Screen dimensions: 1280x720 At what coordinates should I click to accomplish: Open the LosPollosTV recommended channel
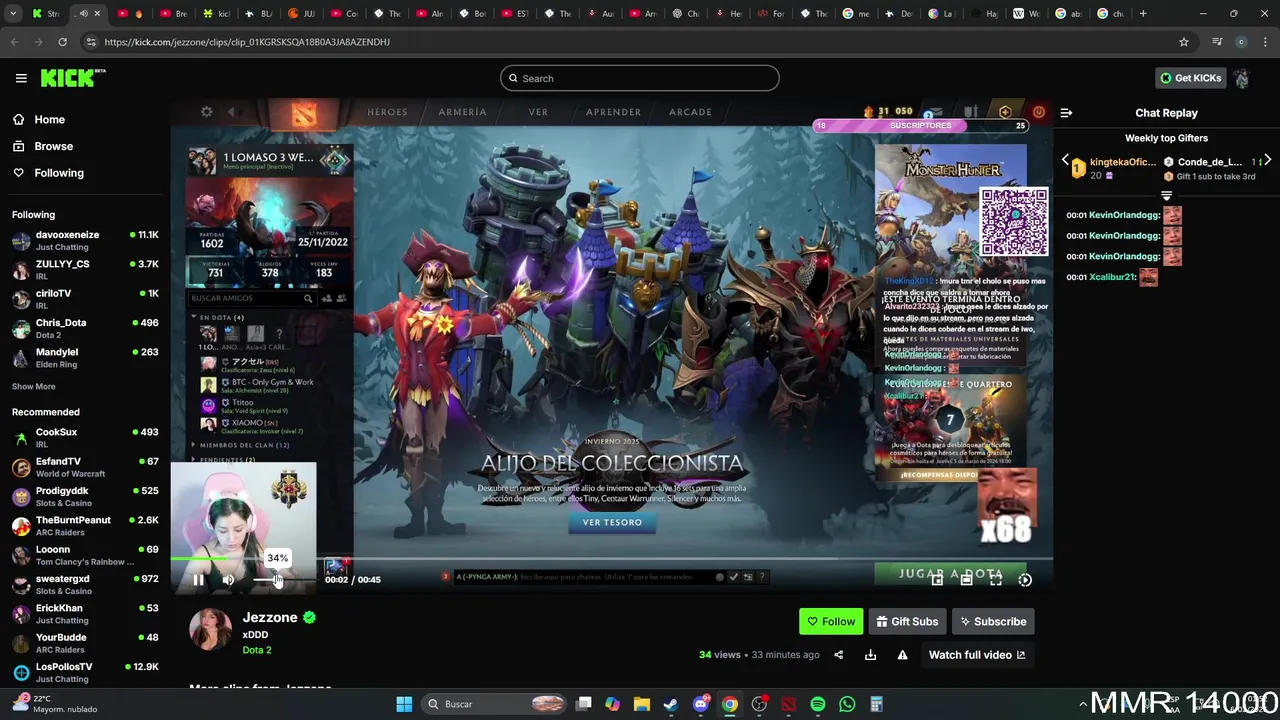tap(85, 672)
